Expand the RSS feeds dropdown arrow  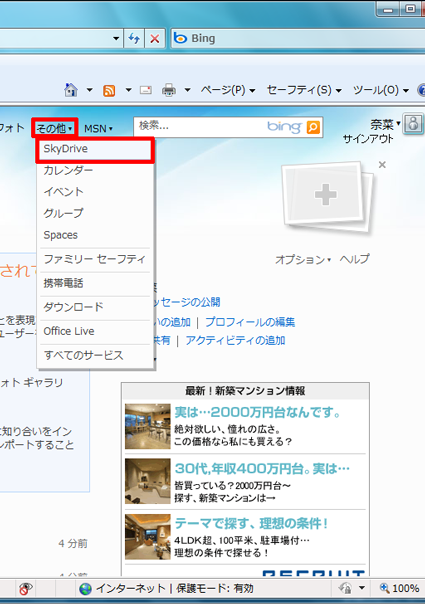pyautogui.click(x=128, y=90)
